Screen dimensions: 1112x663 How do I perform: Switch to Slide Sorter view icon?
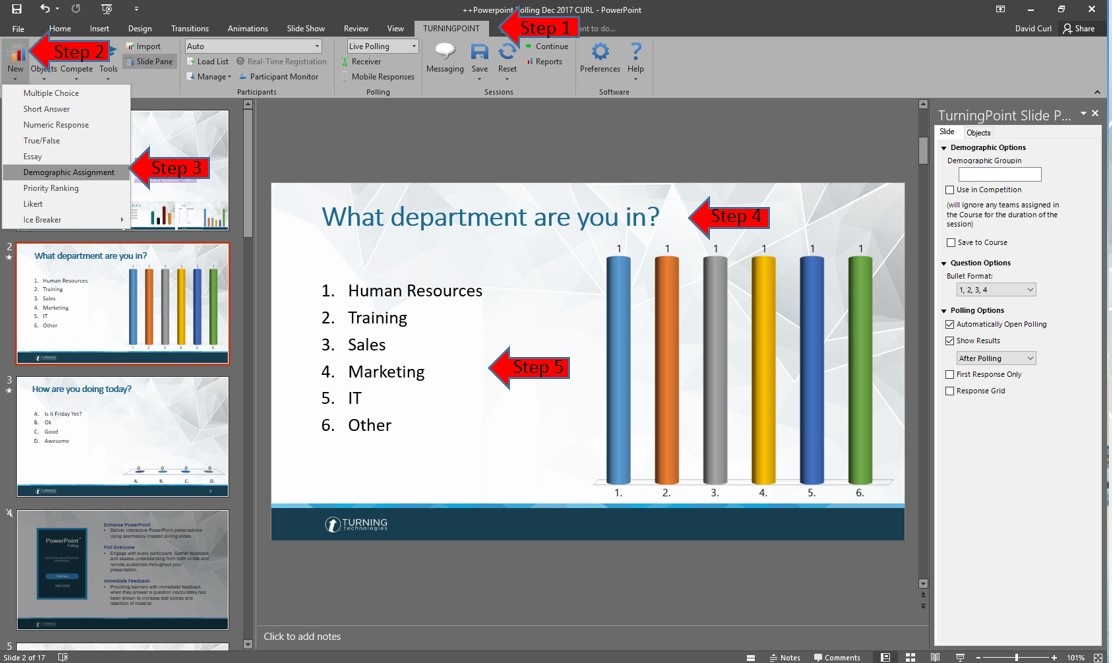click(x=911, y=657)
